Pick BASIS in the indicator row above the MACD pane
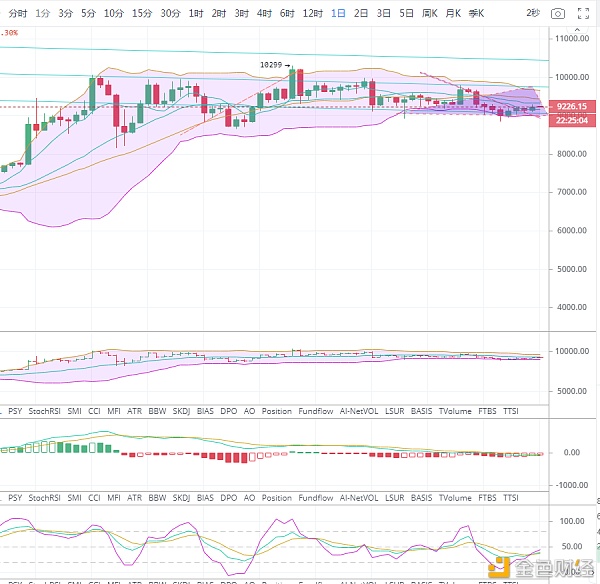Image resolution: width=600 pixels, height=584 pixels. coord(421,411)
